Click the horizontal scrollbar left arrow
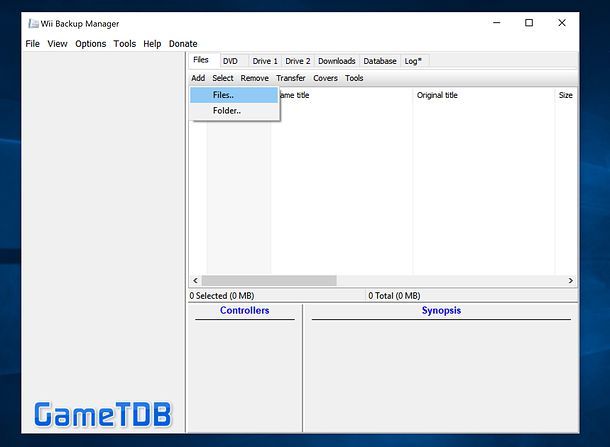The image size is (610, 447). tap(195, 280)
